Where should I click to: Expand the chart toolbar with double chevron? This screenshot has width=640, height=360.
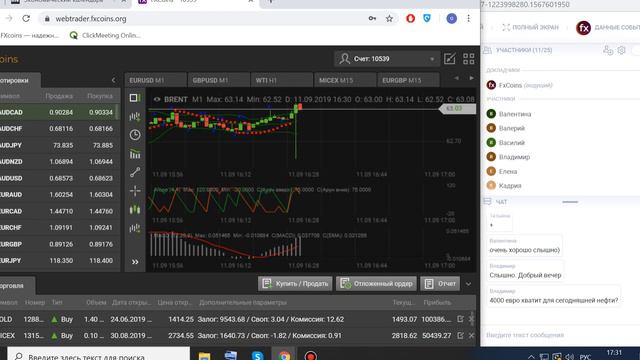pos(135,262)
